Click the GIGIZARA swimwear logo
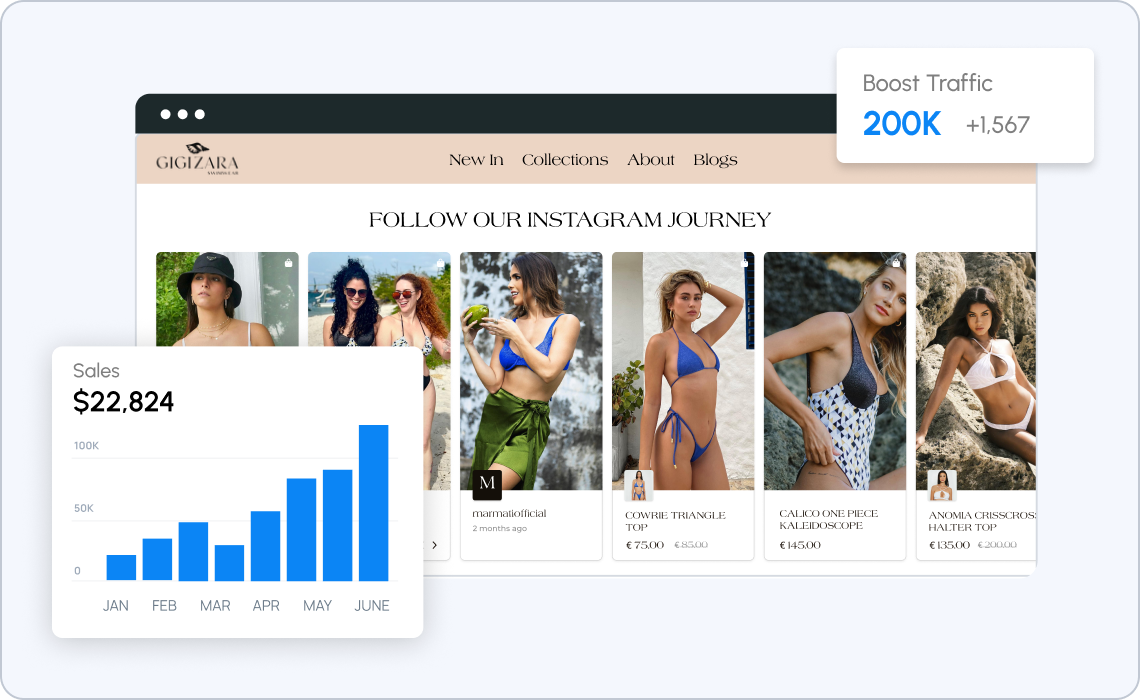The width and height of the screenshot is (1140, 700). tap(197, 159)
